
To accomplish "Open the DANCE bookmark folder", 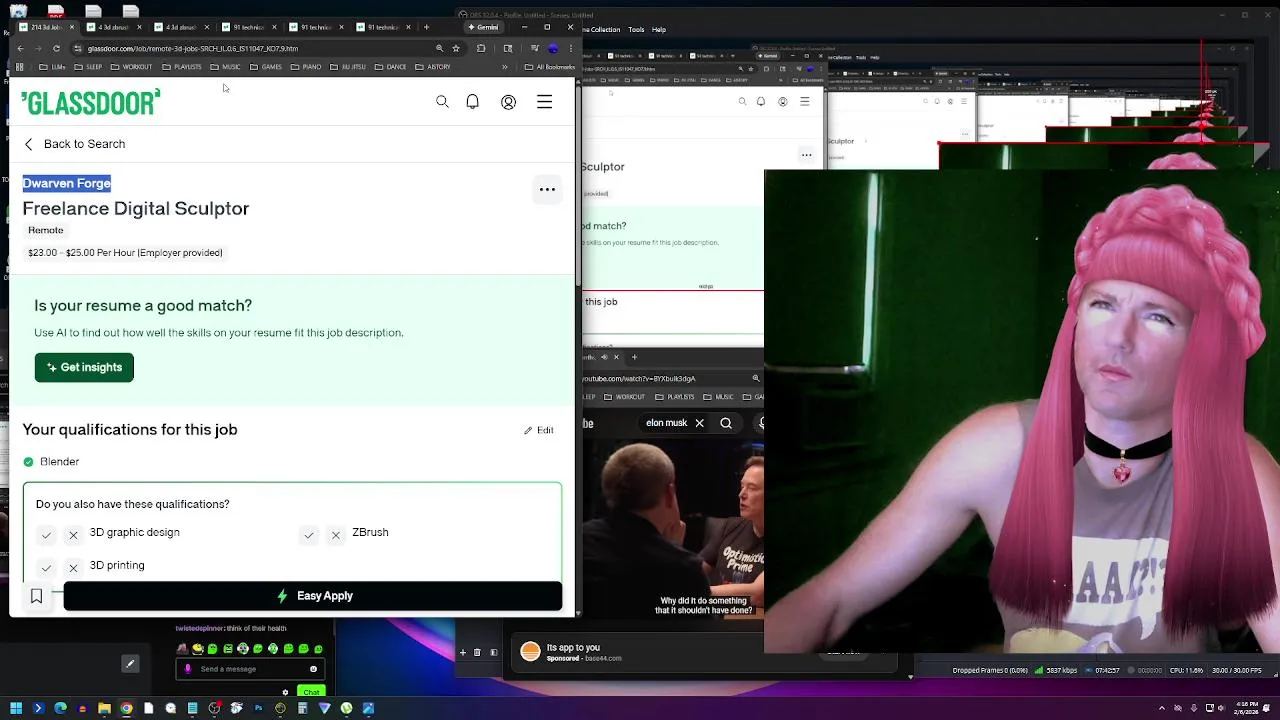I will (391, 67).
